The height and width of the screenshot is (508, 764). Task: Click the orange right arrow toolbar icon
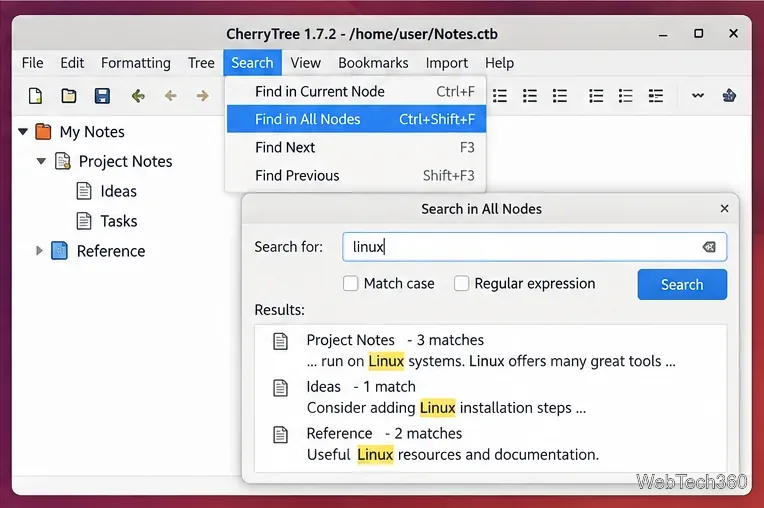click(203, 95)
